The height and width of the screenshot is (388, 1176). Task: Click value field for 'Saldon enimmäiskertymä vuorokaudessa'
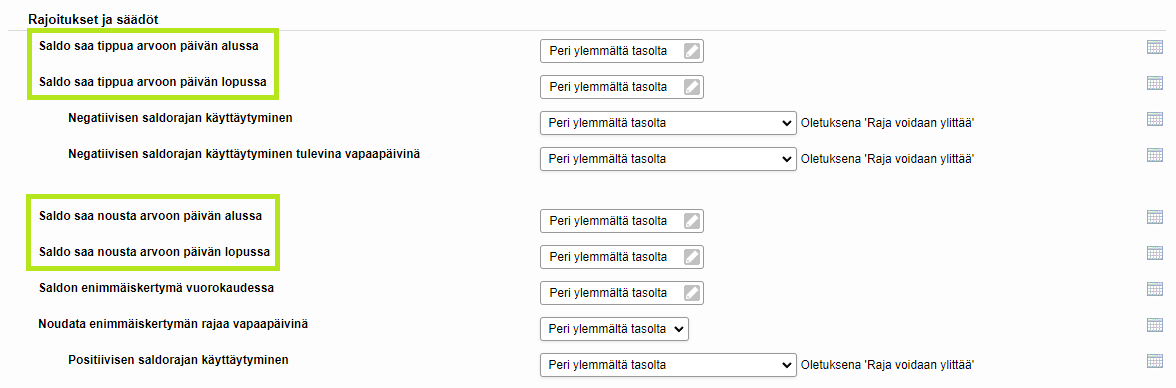click(x=622, y=292)
